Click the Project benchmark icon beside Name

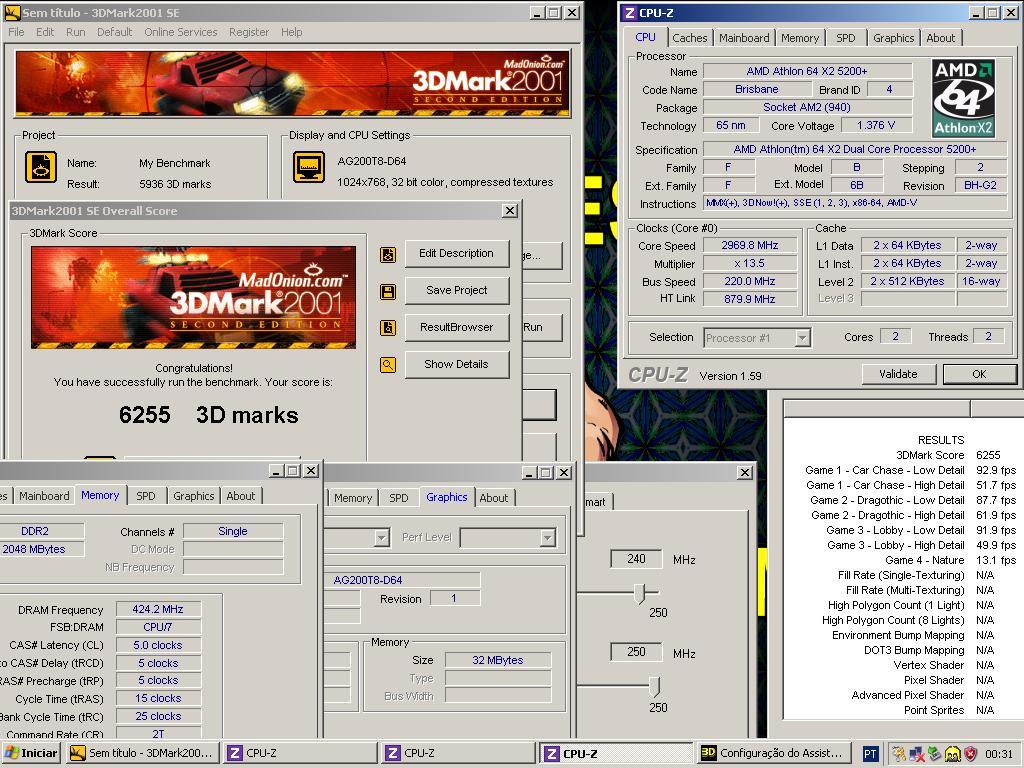(40, 167)
